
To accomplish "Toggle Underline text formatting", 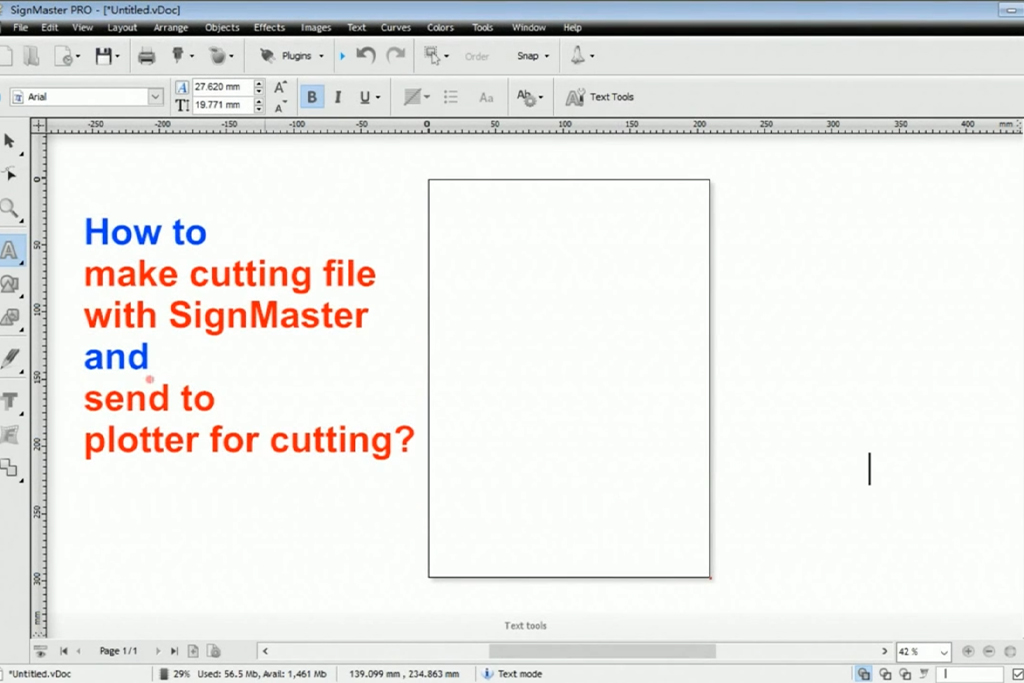I will [364, 97].
